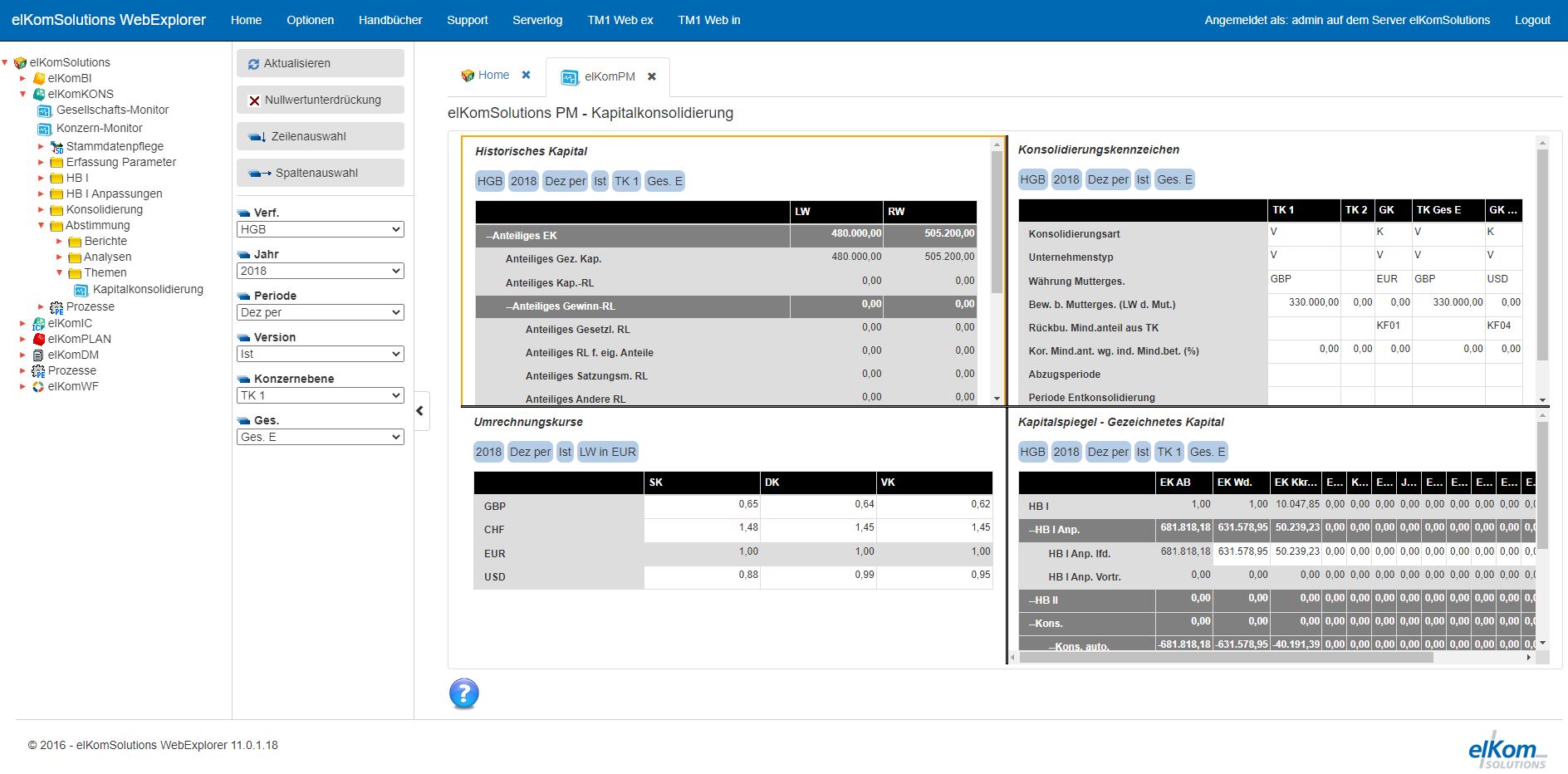Screen dimensions: 1568x774
Task: Expand the Konsolidierung folder in the tree
Action: tap(41, 209)
